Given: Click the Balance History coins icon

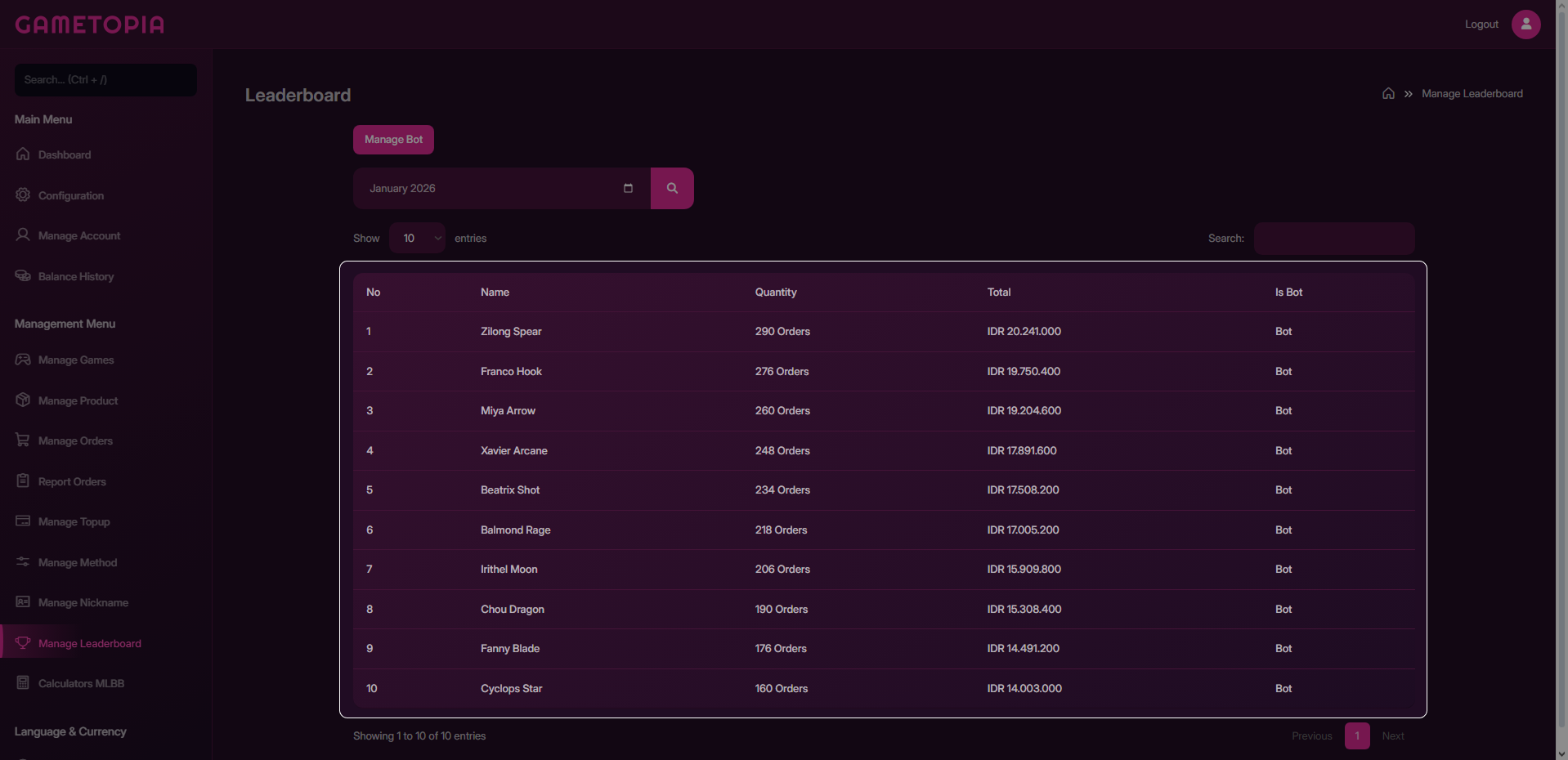Looking at the screenshot, I should tap(23, 275).
